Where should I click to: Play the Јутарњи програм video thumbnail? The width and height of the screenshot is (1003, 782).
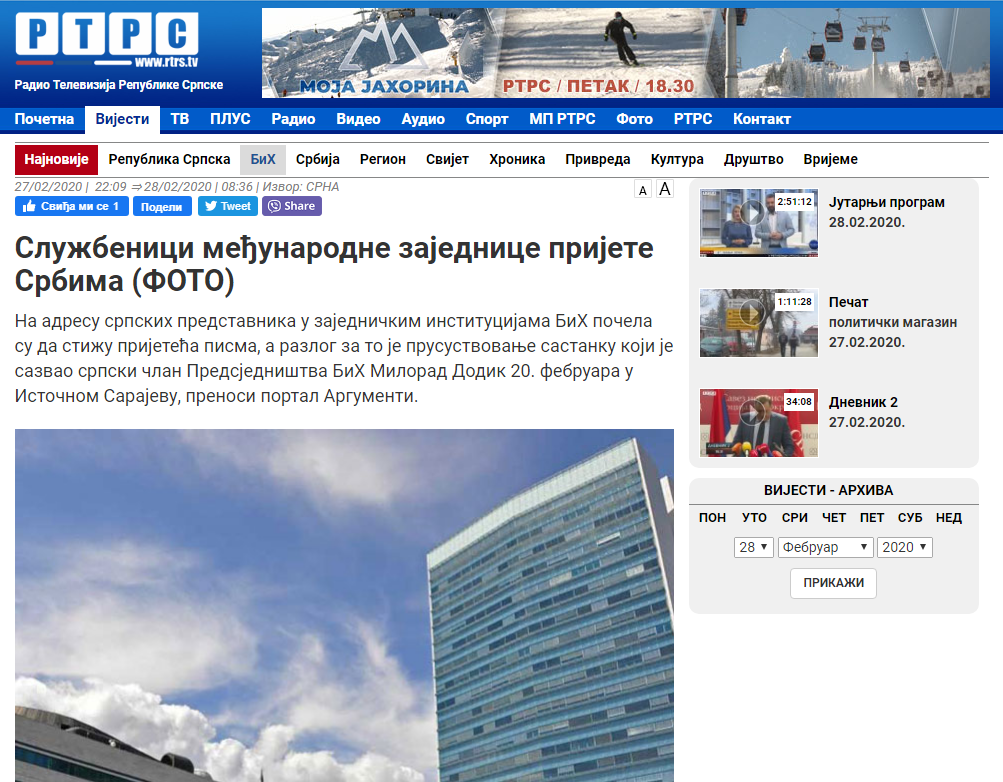(x=759, y=223)
